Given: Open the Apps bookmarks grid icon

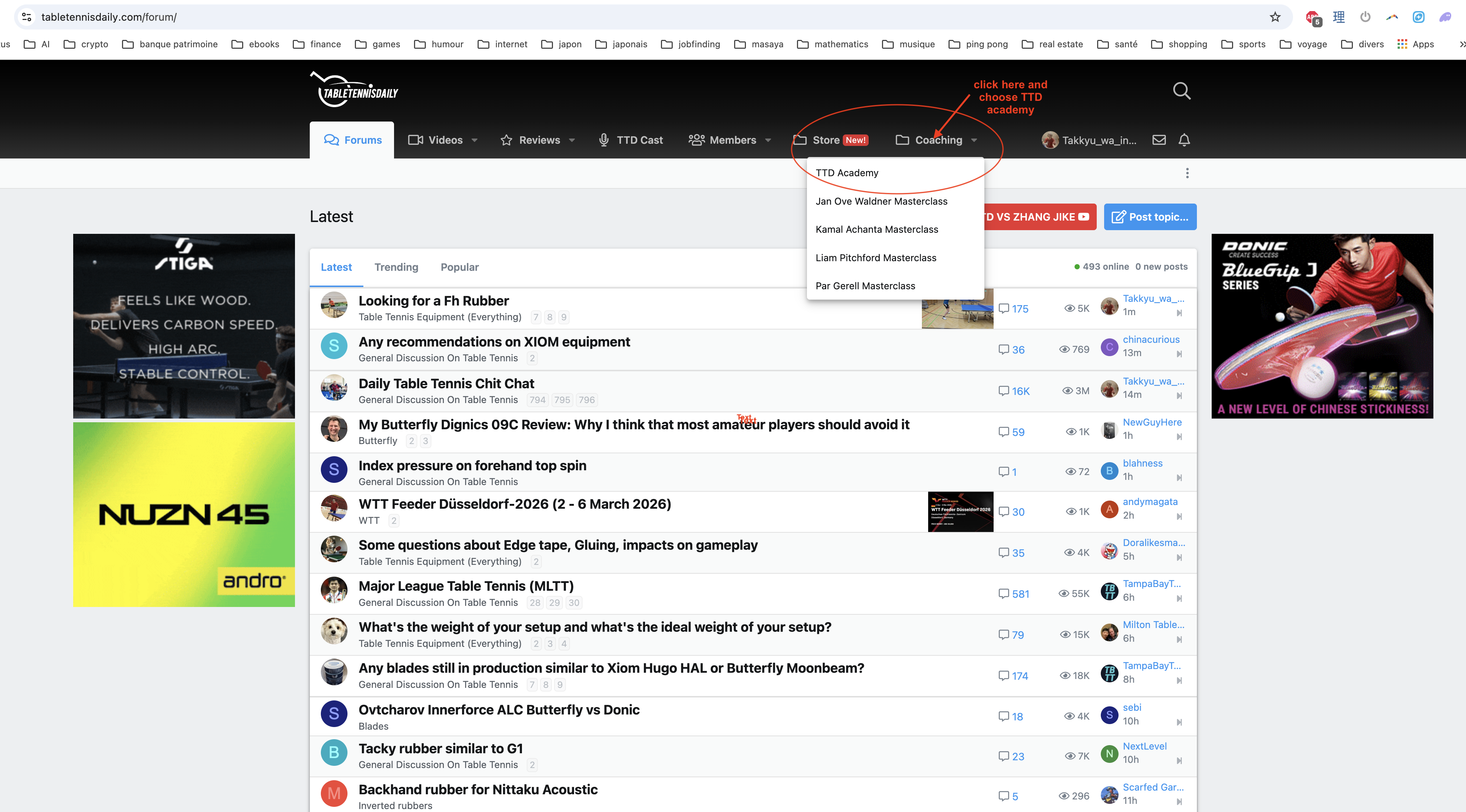Looking at the screenshot, I should click(x=1402, y=44).
